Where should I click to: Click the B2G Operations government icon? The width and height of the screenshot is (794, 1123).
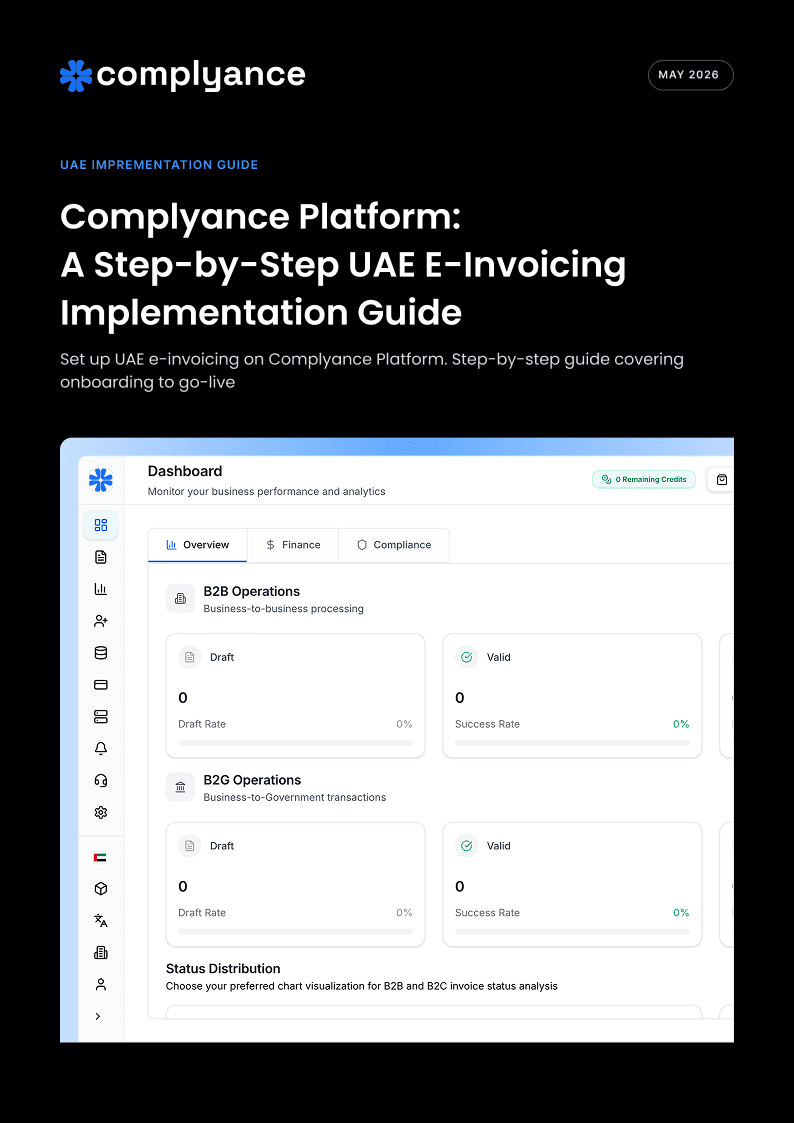coord(180,787)
